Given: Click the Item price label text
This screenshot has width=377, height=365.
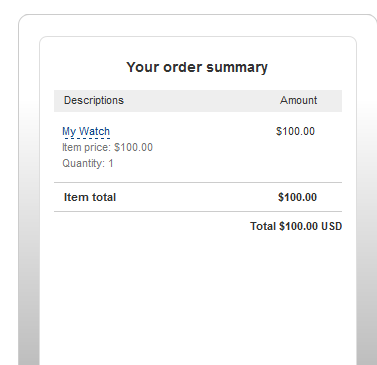Looking at the screenshot, I should pyautogui.click(x=86, y=147).
